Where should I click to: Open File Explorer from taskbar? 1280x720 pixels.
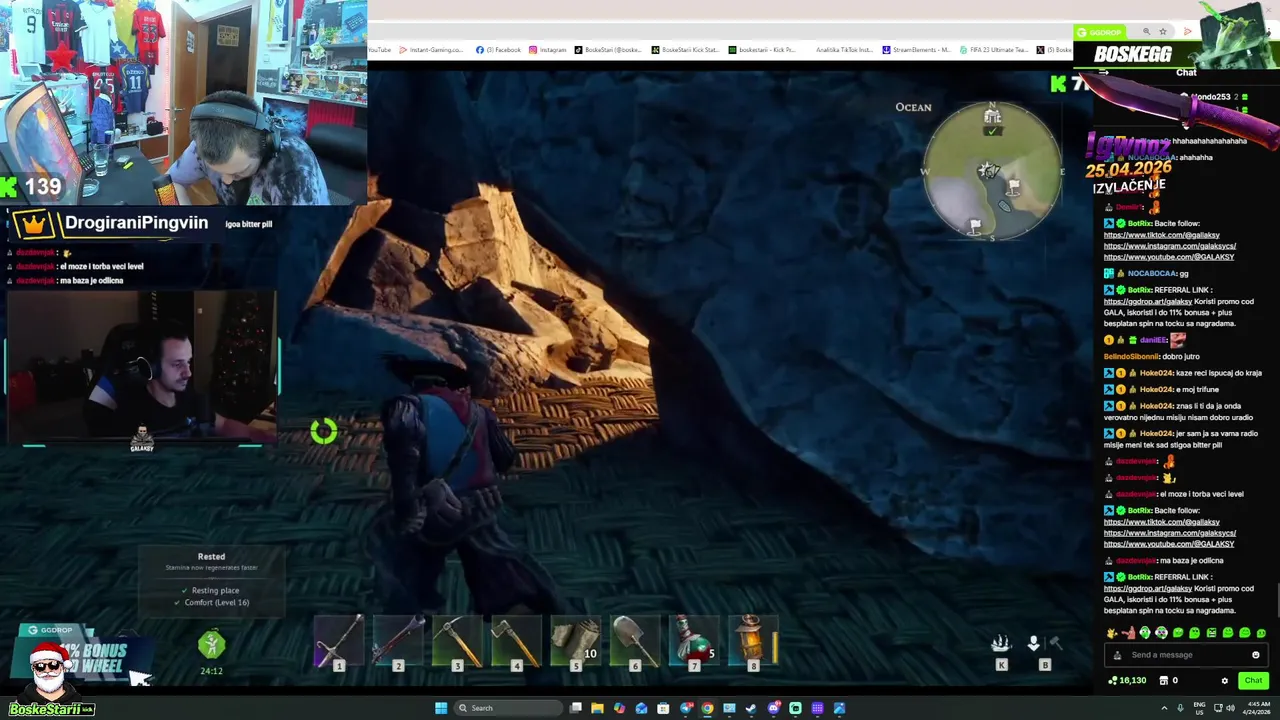click(597, 708)
